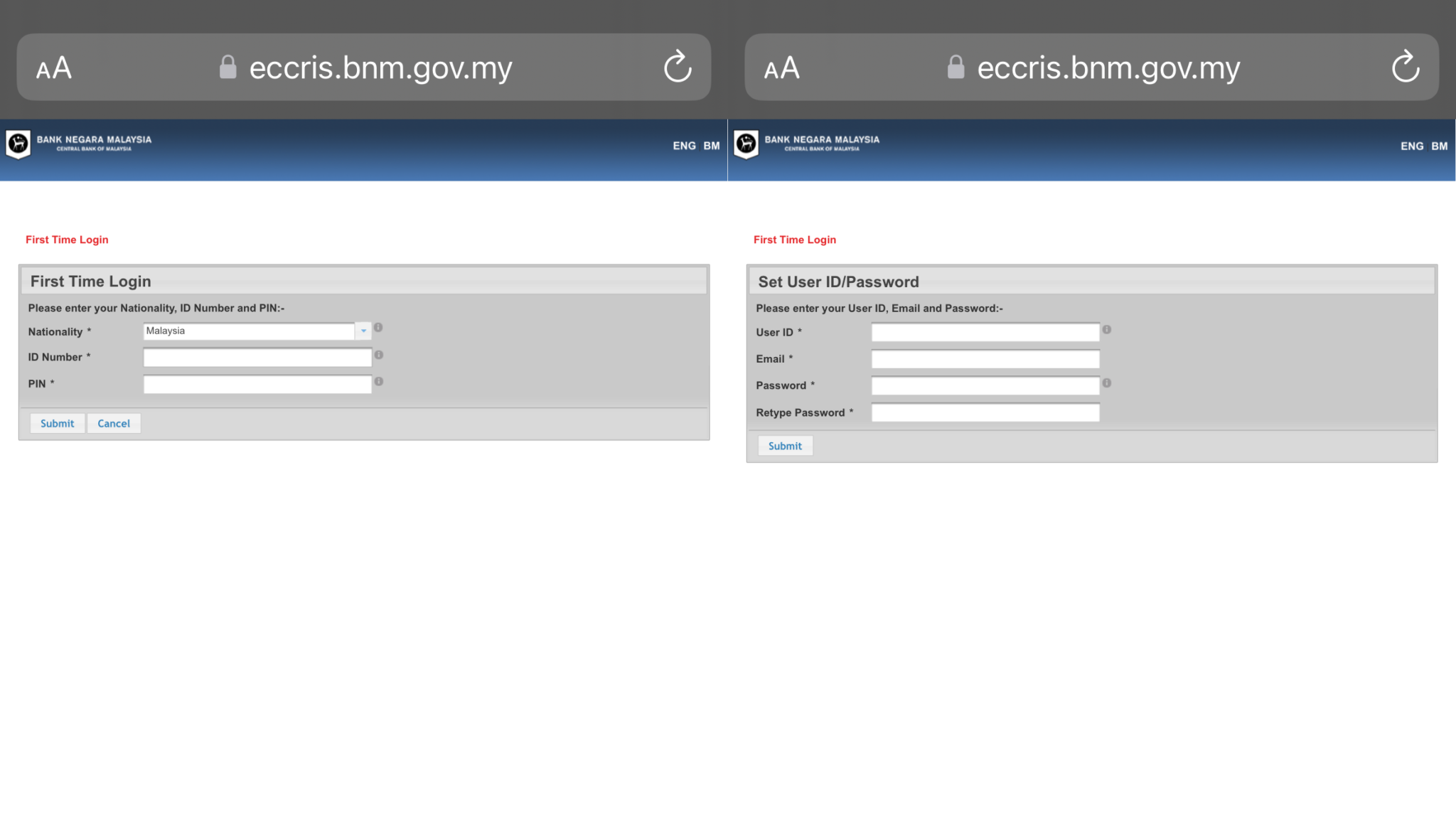Click reload icon in right browser address bar
1456x819 pixels.
[x=1406, y=67]
